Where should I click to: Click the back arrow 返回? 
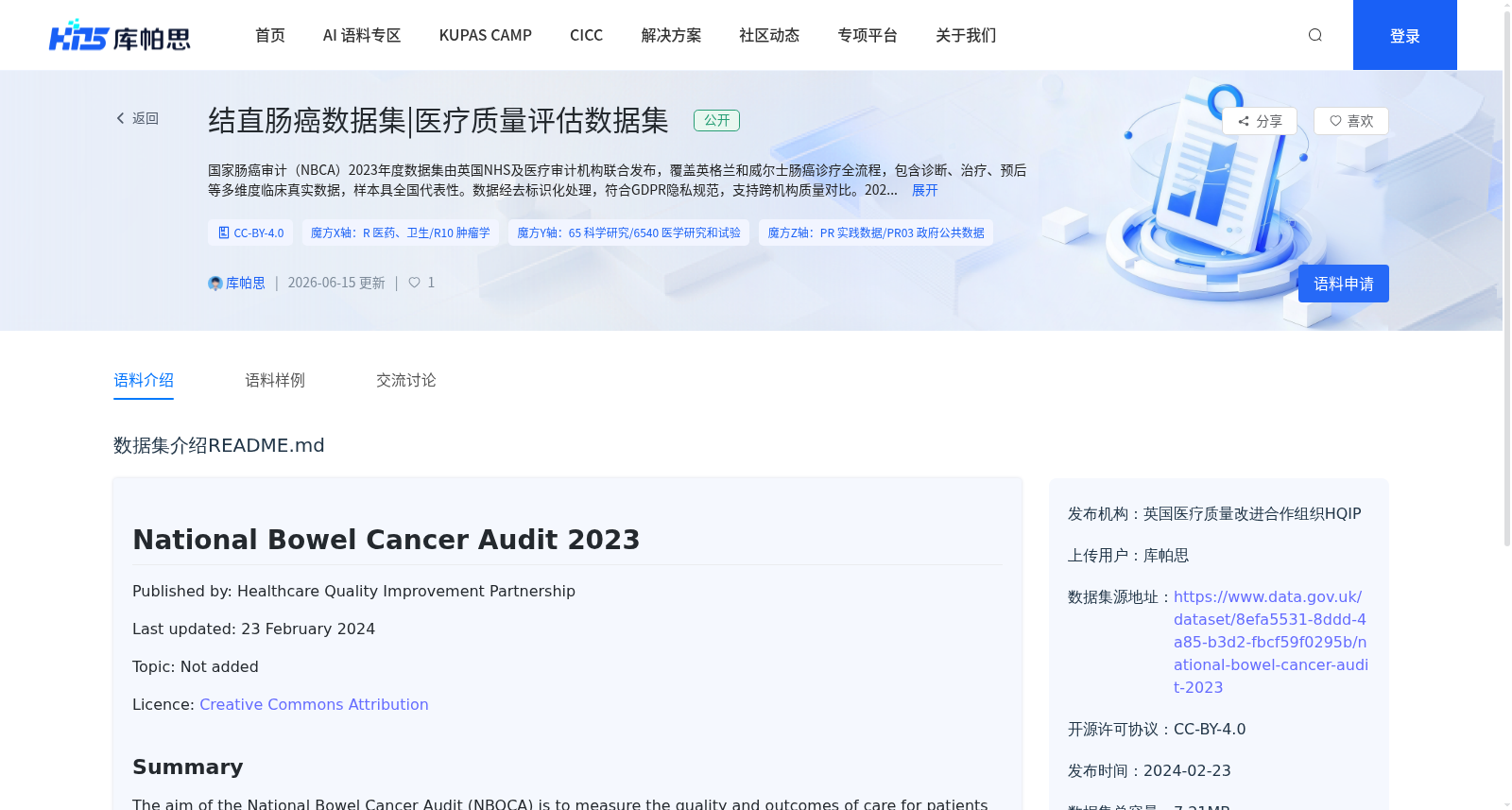pyautogui.click(x=137, y=118)
